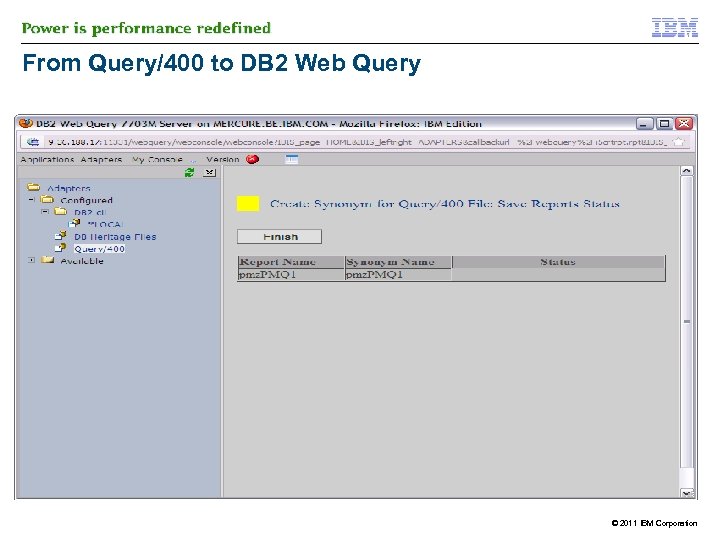Open the My Console menu
Screen dimensions: 720x540
click(157, 159)
